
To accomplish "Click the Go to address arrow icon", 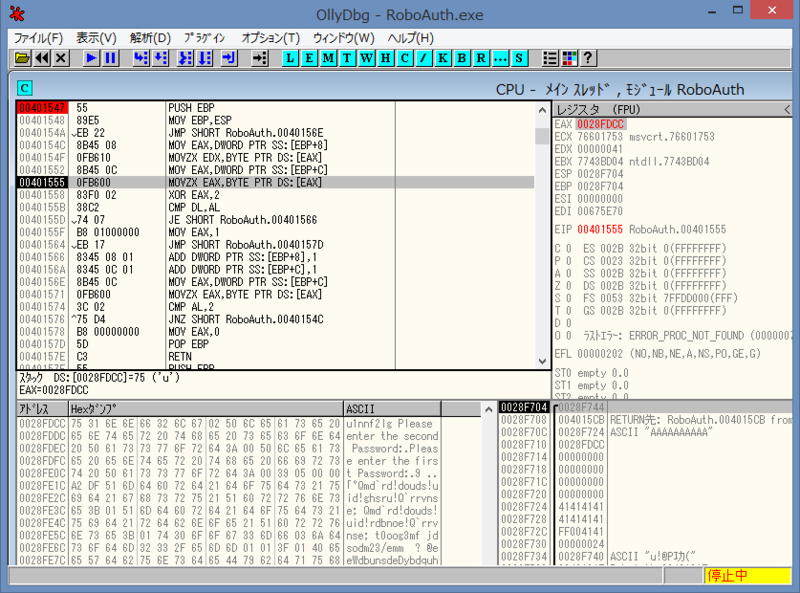I will pyautogui.click(x=260, y=58).
